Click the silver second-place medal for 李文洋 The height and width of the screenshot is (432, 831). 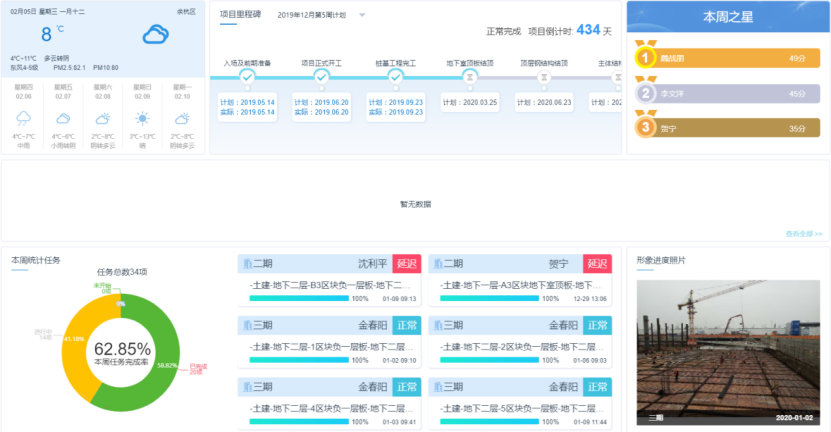click(646, 93)
